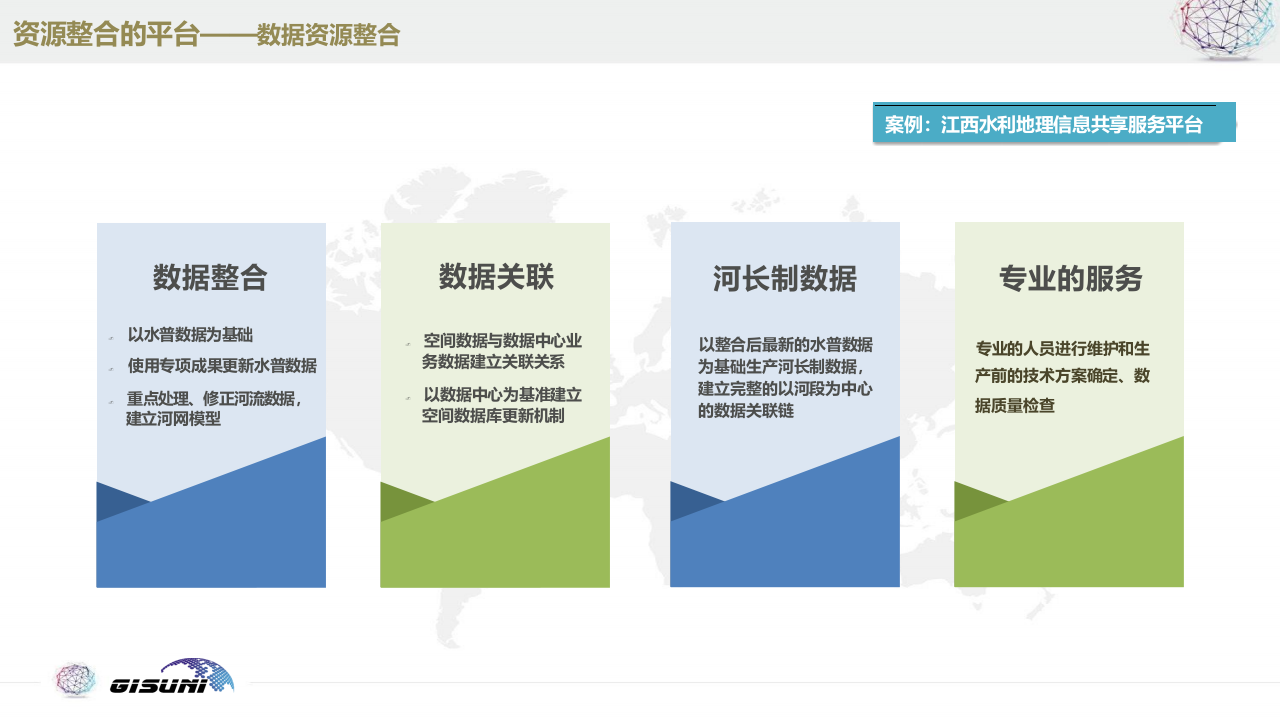
Task: Select the 数据整合 card heading
Action: (x=210, y=277)
